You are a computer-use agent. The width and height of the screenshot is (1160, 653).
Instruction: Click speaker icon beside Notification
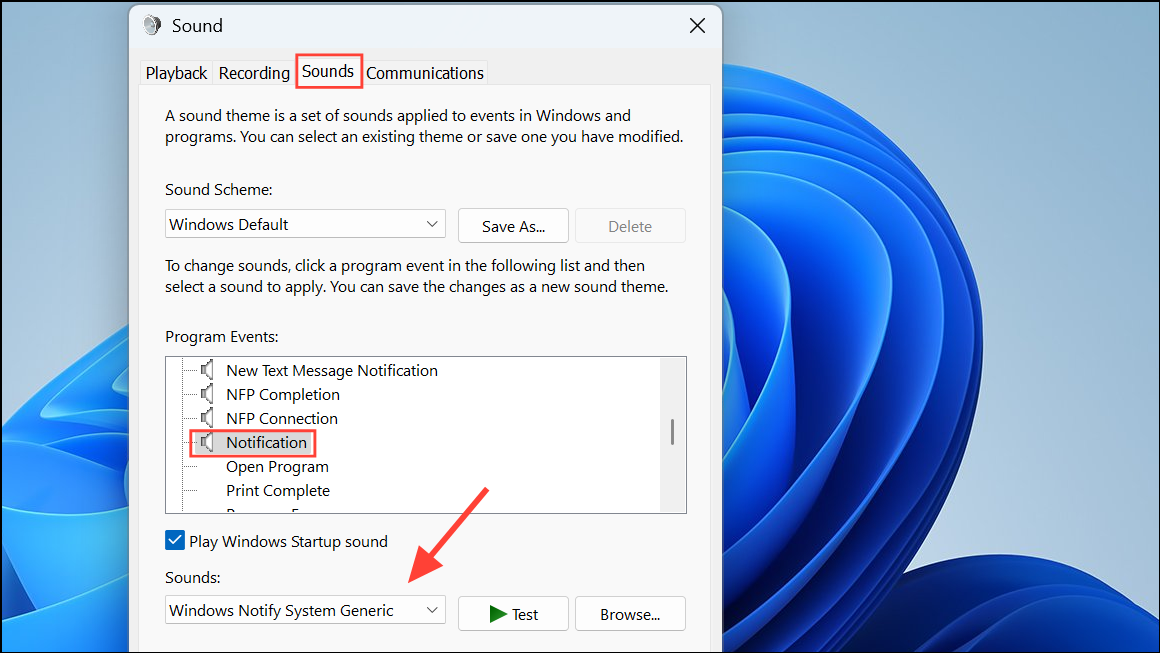tap(207, 442)
